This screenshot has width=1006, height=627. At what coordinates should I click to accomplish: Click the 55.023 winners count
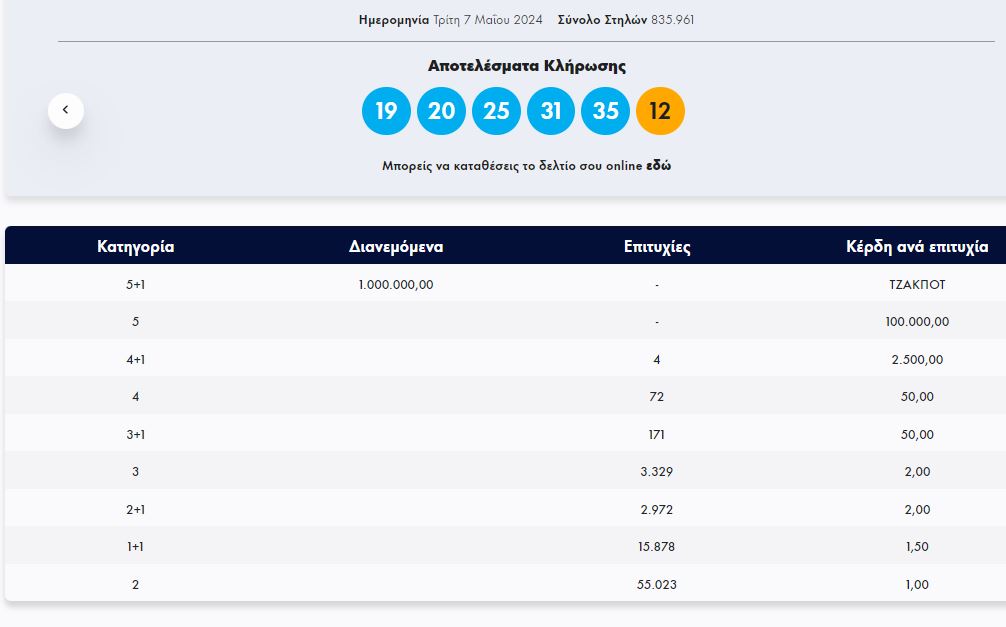pyautogui.click(x=657, y=584)
